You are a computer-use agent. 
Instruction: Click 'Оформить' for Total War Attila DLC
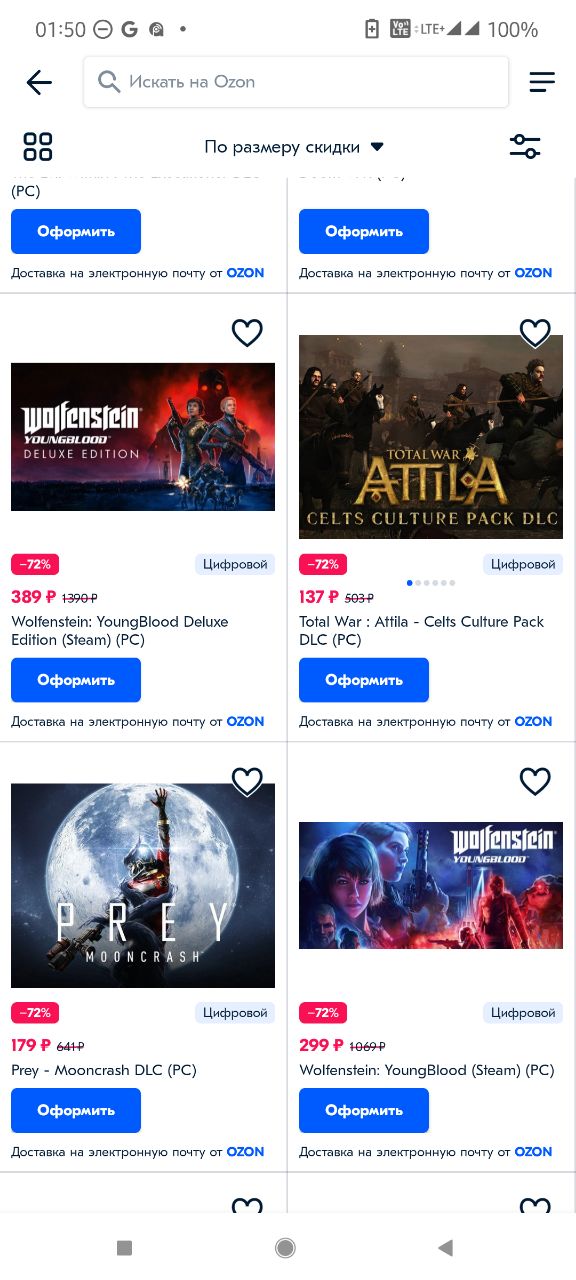tap(364, 680)
